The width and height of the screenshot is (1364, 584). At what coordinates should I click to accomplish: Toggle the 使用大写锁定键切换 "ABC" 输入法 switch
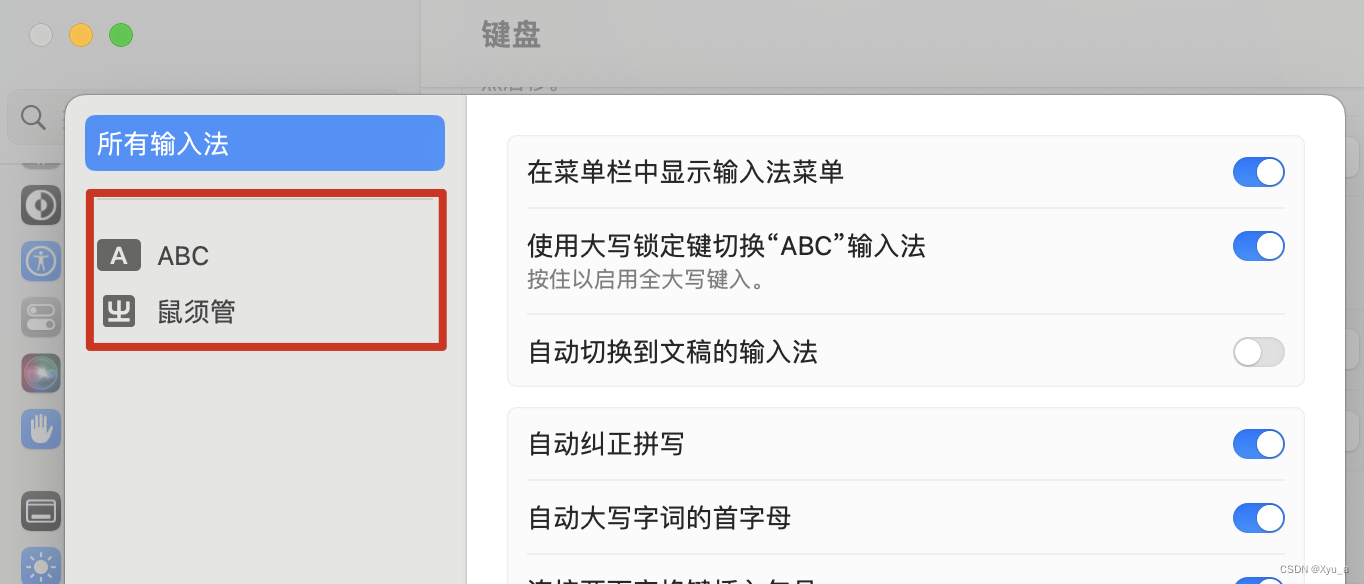pos(1258,246)
